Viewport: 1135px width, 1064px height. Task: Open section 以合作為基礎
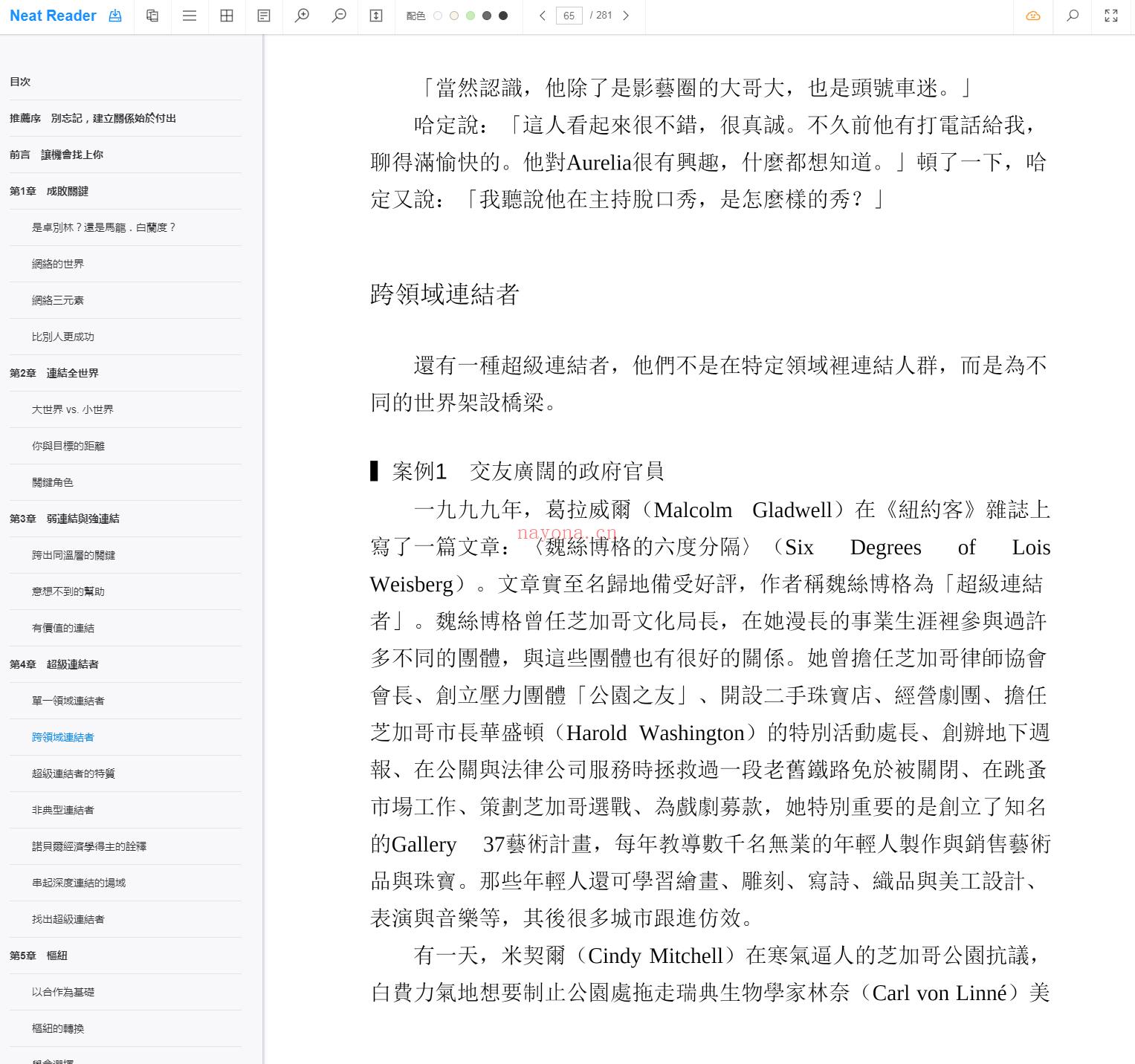point(63,992)
